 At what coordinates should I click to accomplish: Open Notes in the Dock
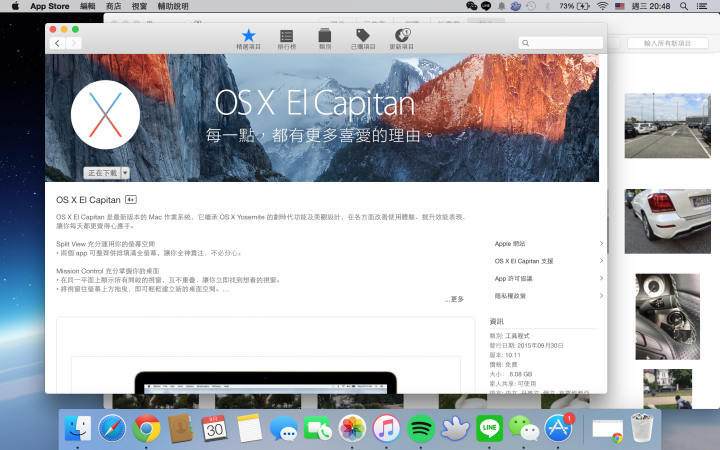[x=249, y=428]
